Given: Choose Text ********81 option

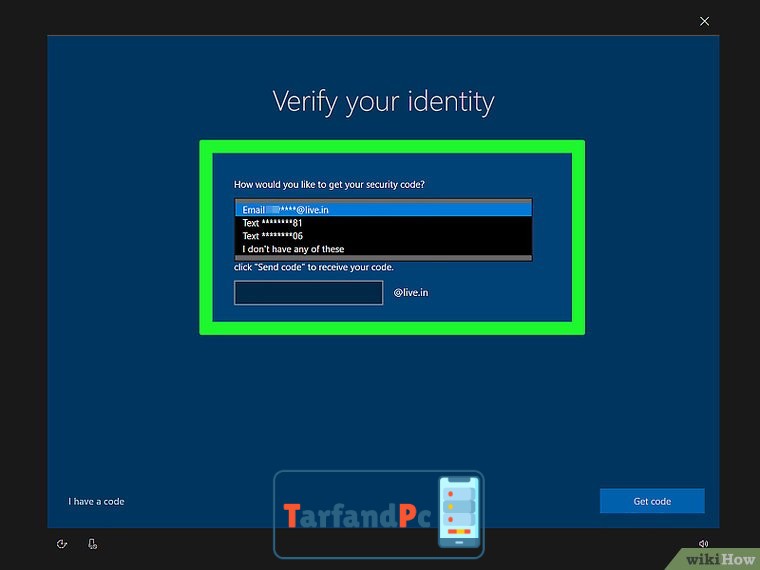Looking at the screenshot, I should [383, 223].
